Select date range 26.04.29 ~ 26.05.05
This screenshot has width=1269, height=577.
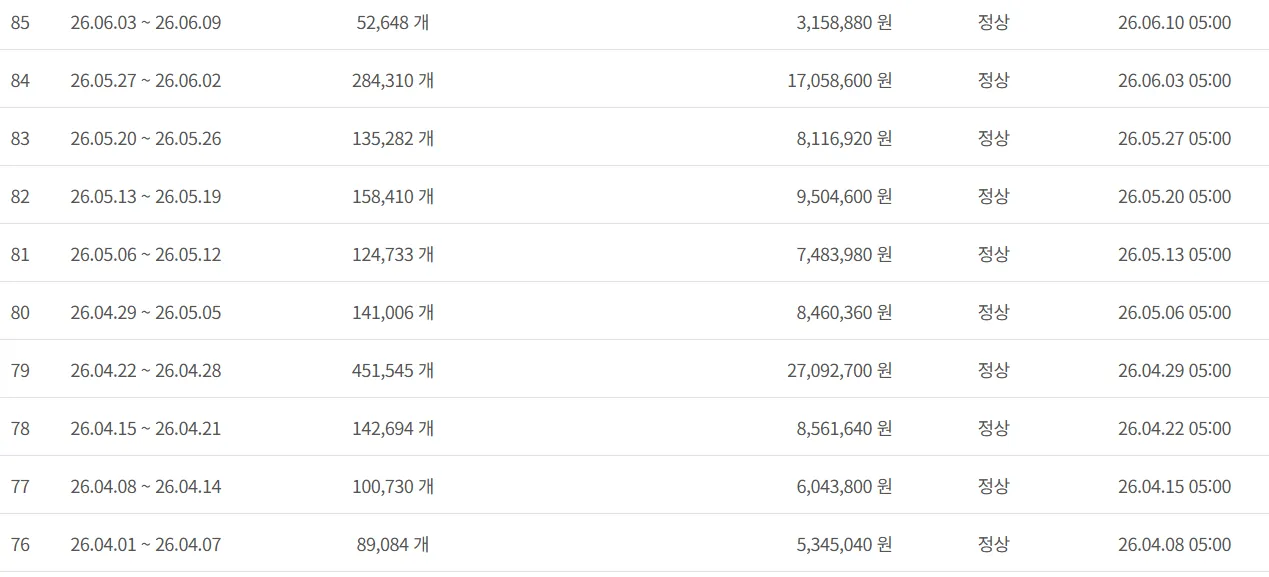point(146,312)
